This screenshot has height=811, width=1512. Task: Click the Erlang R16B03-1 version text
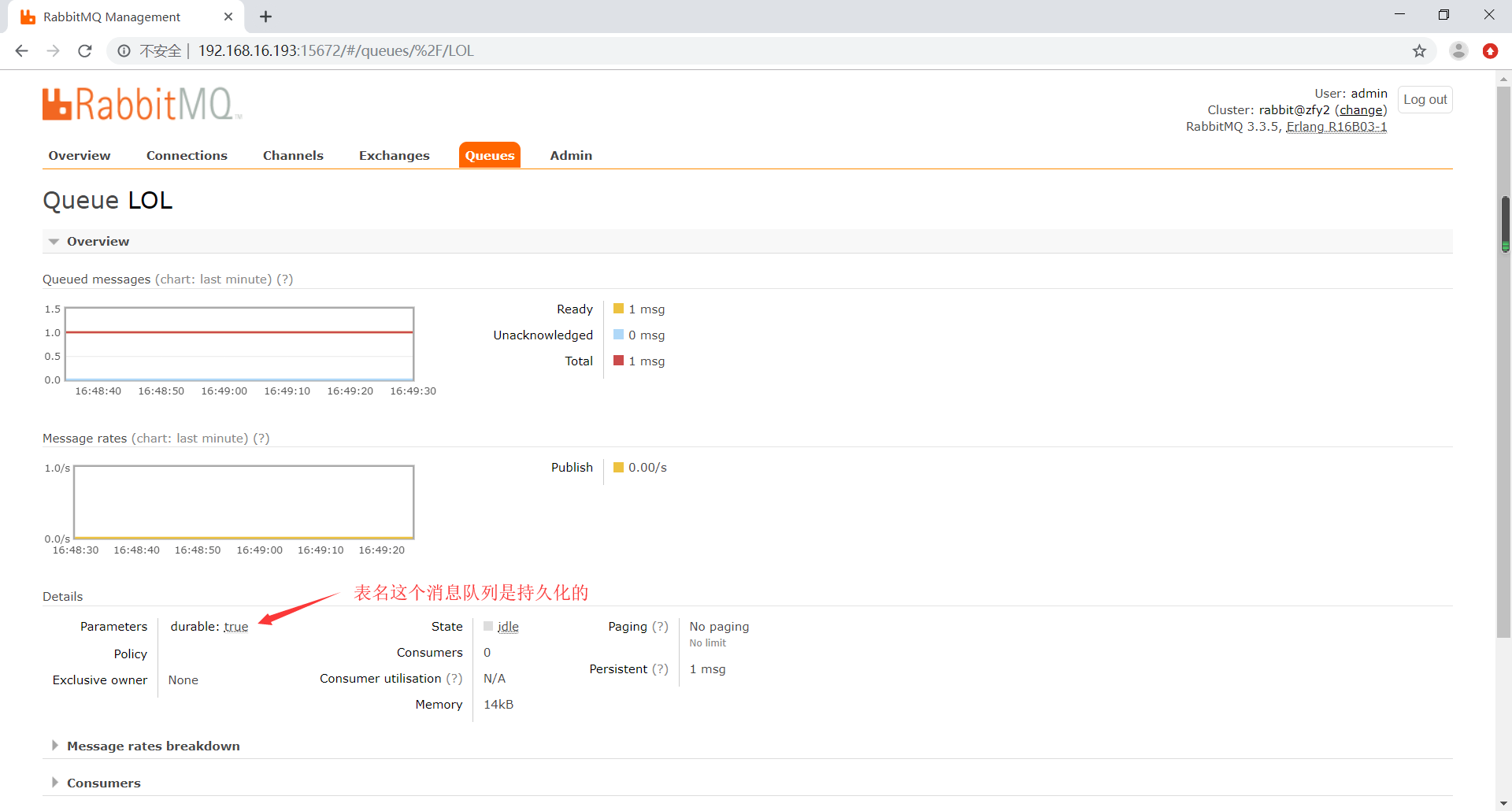1336,127
